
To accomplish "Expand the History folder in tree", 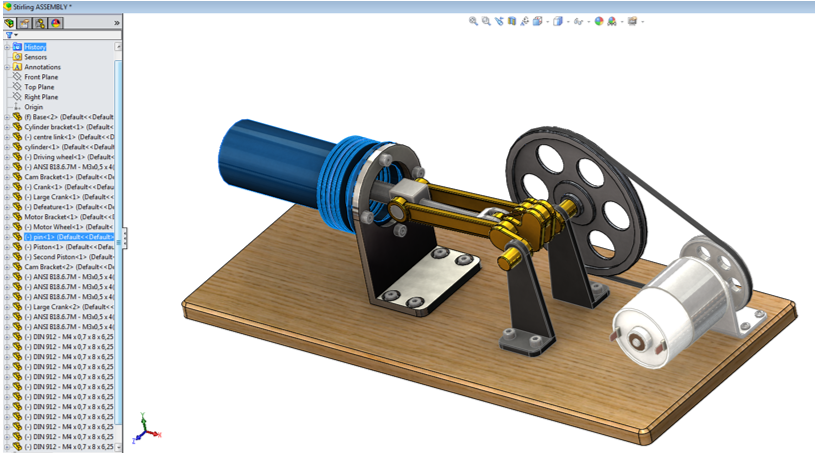I will click(x=6, y=47).
